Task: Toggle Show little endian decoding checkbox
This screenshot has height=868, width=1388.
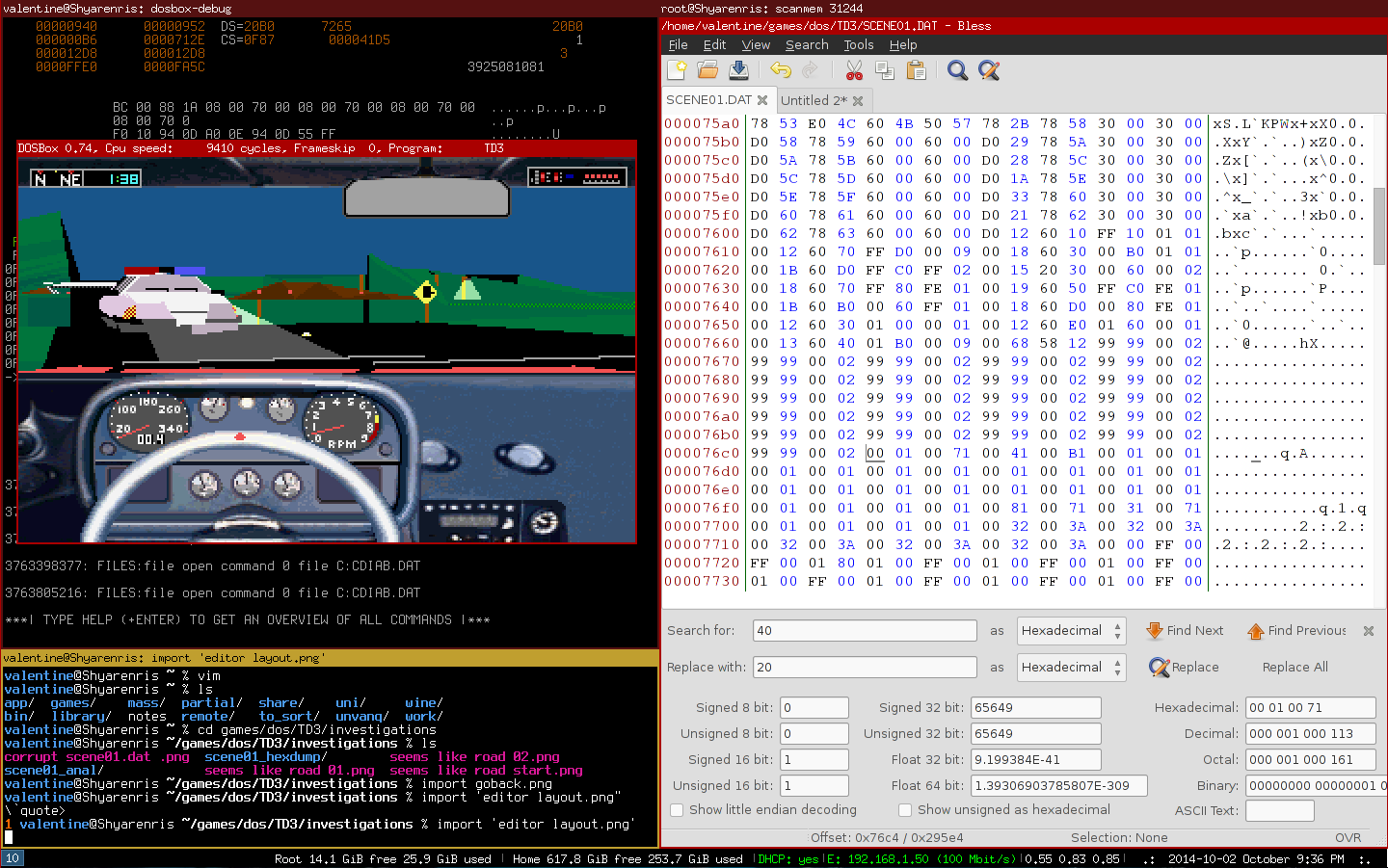Action: 677,810
